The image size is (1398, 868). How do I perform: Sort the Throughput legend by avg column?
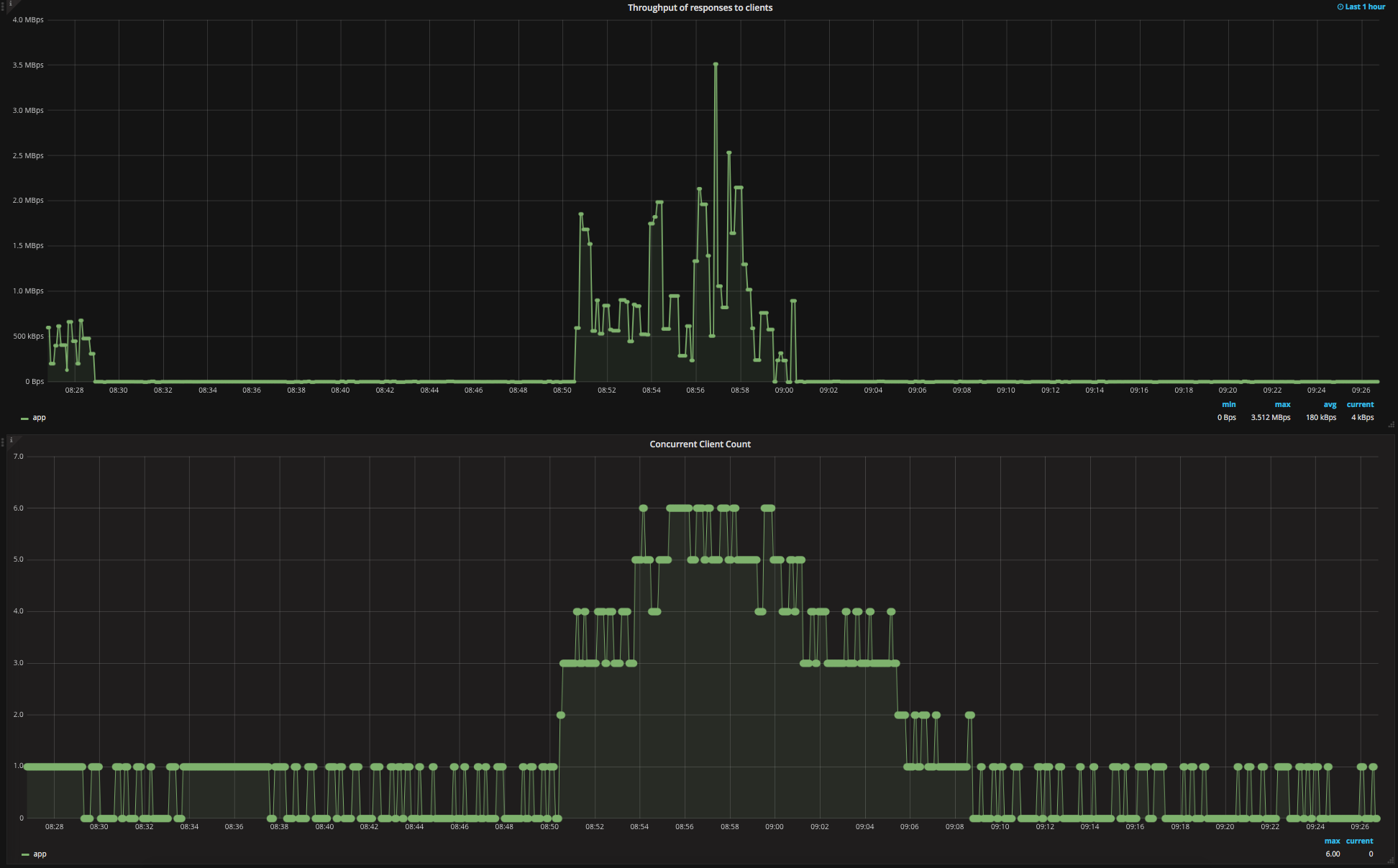pyautogui.click(x=1330, y=405)
